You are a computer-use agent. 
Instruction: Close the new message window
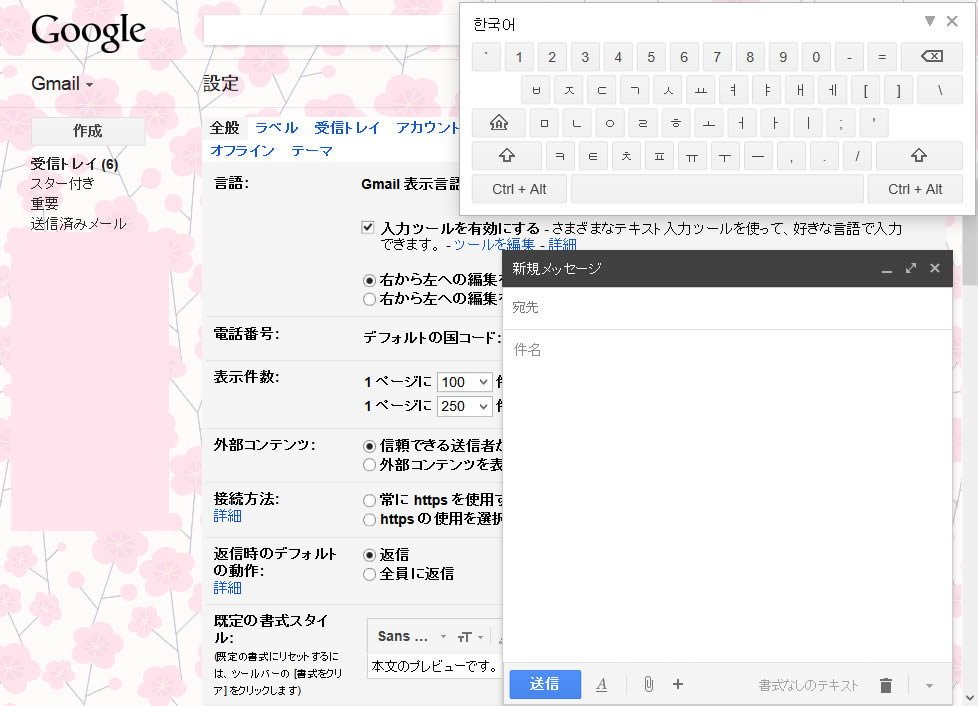934,268
